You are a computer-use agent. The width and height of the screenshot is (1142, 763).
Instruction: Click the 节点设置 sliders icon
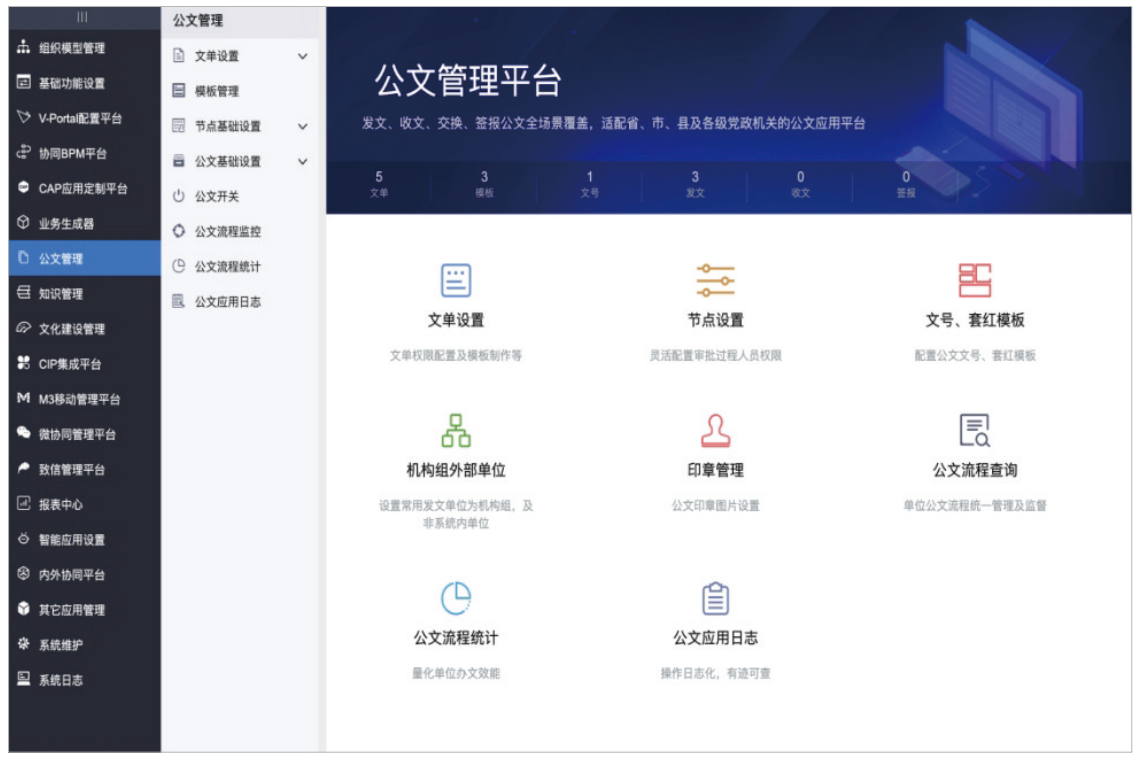tap(715, 280)
